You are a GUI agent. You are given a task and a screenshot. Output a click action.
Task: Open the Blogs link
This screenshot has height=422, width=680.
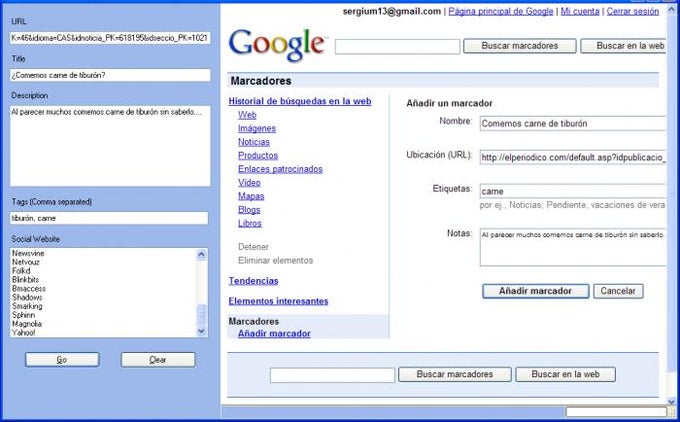pos(249,209)
